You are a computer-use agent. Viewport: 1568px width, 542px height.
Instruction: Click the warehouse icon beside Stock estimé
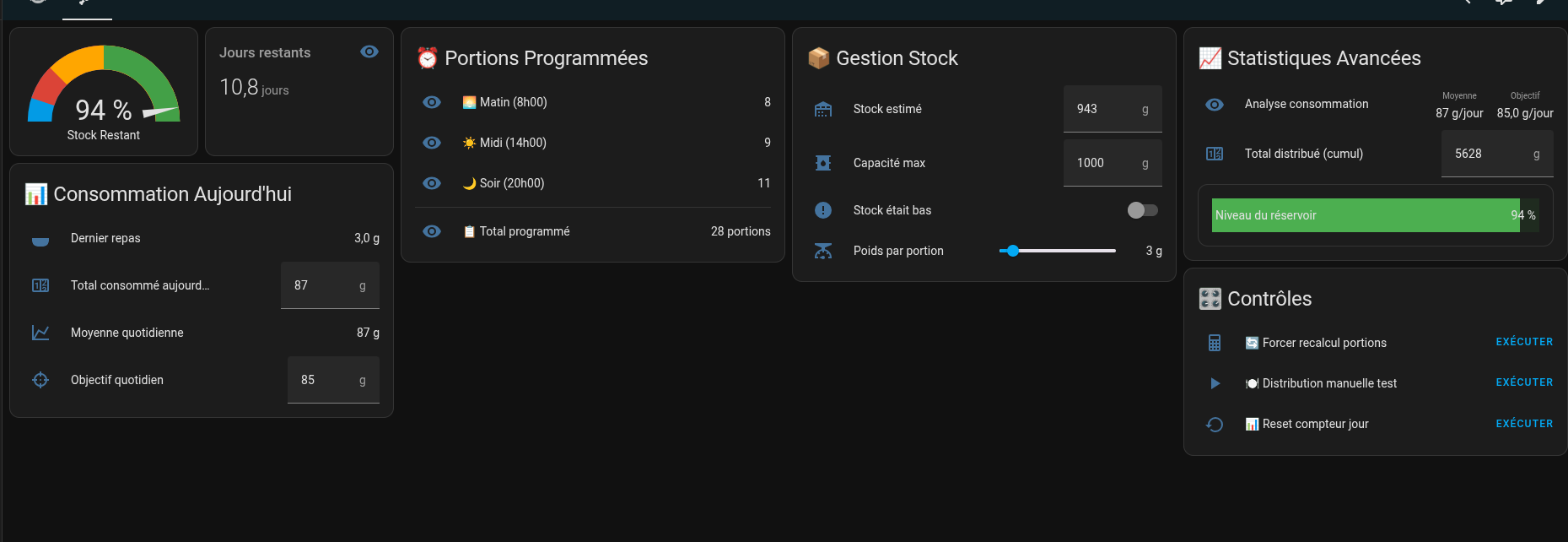click(x=823, y=109)
